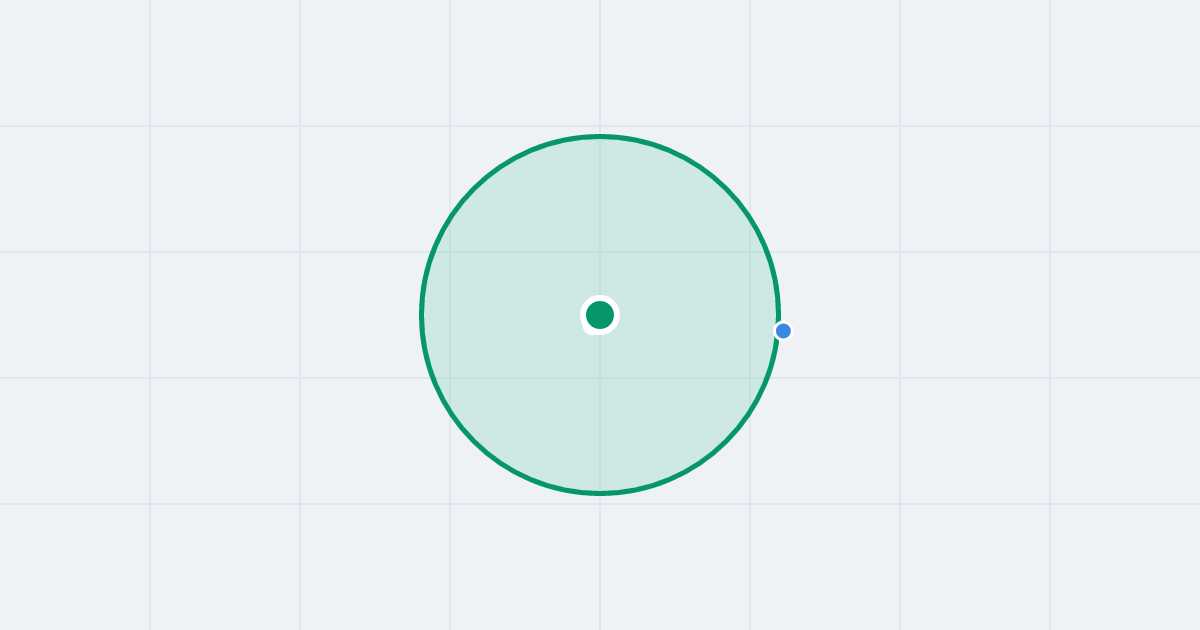Click grid intersection inside circle, upper-left of center
The height and width of the screenshot is (630, 1200).
tap(450, 252)
